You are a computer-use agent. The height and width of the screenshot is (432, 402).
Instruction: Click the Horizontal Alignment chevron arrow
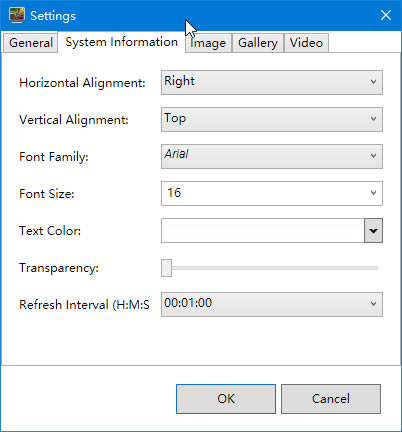(373, 82)
